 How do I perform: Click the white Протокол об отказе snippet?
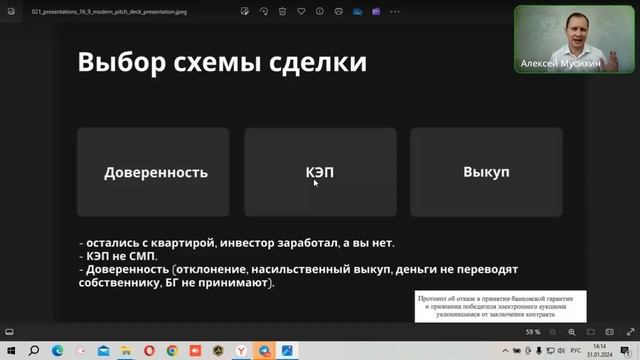500,306
